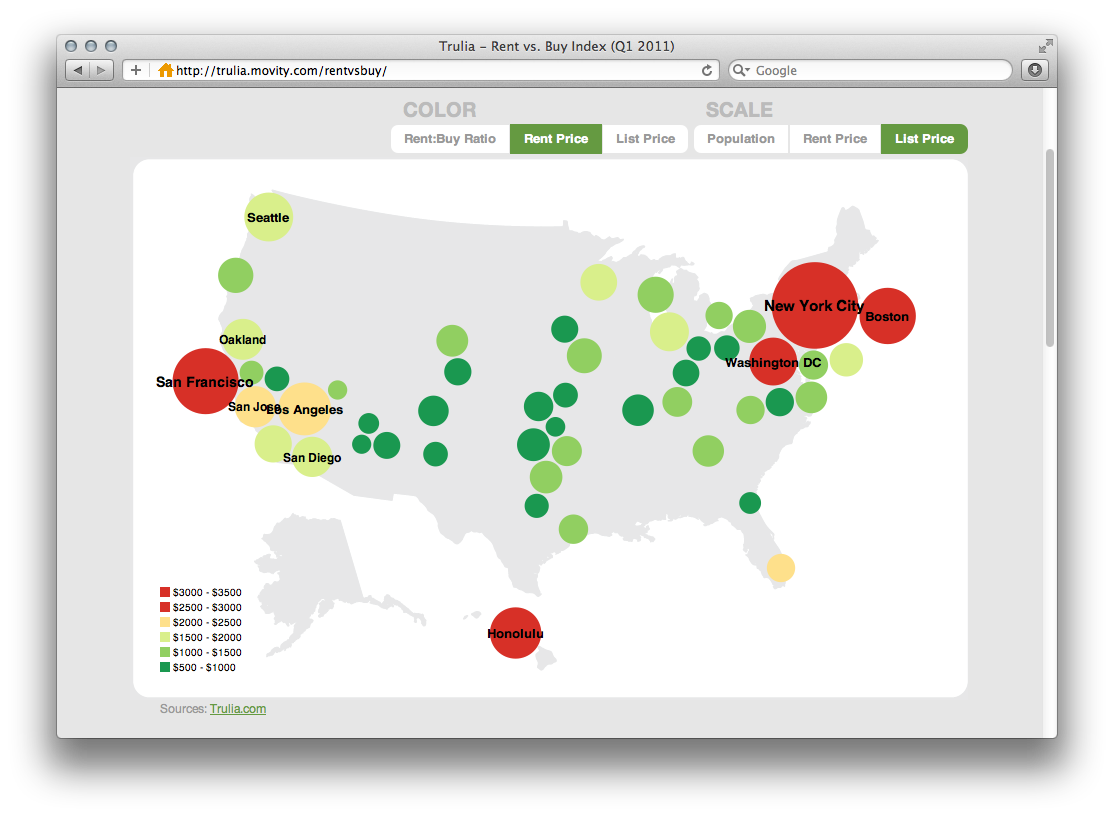Reload the page using the refresh icon
This screenshot has width=1114, height=817.
[x=707, y=70]
